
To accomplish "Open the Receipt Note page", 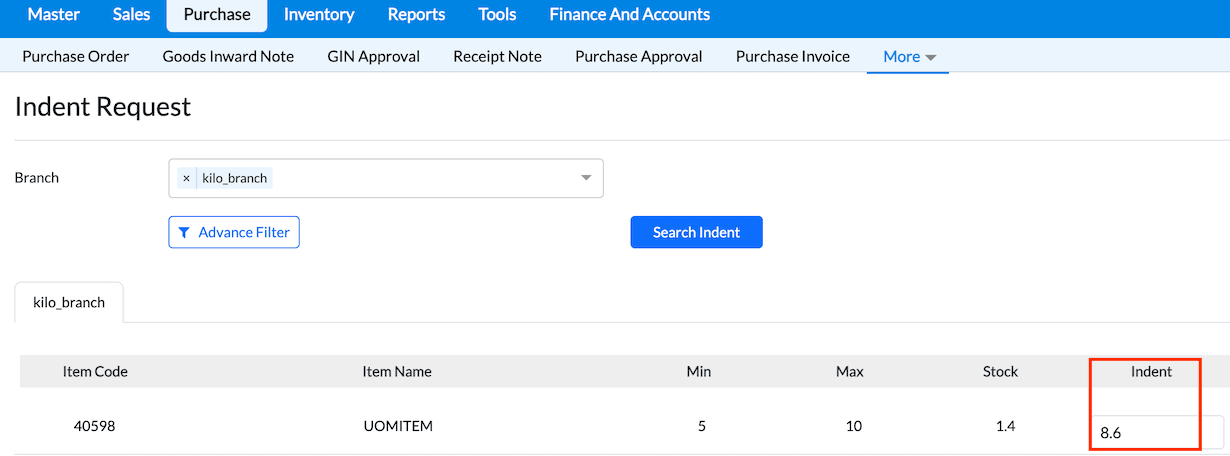I will [x=497, y=56].
